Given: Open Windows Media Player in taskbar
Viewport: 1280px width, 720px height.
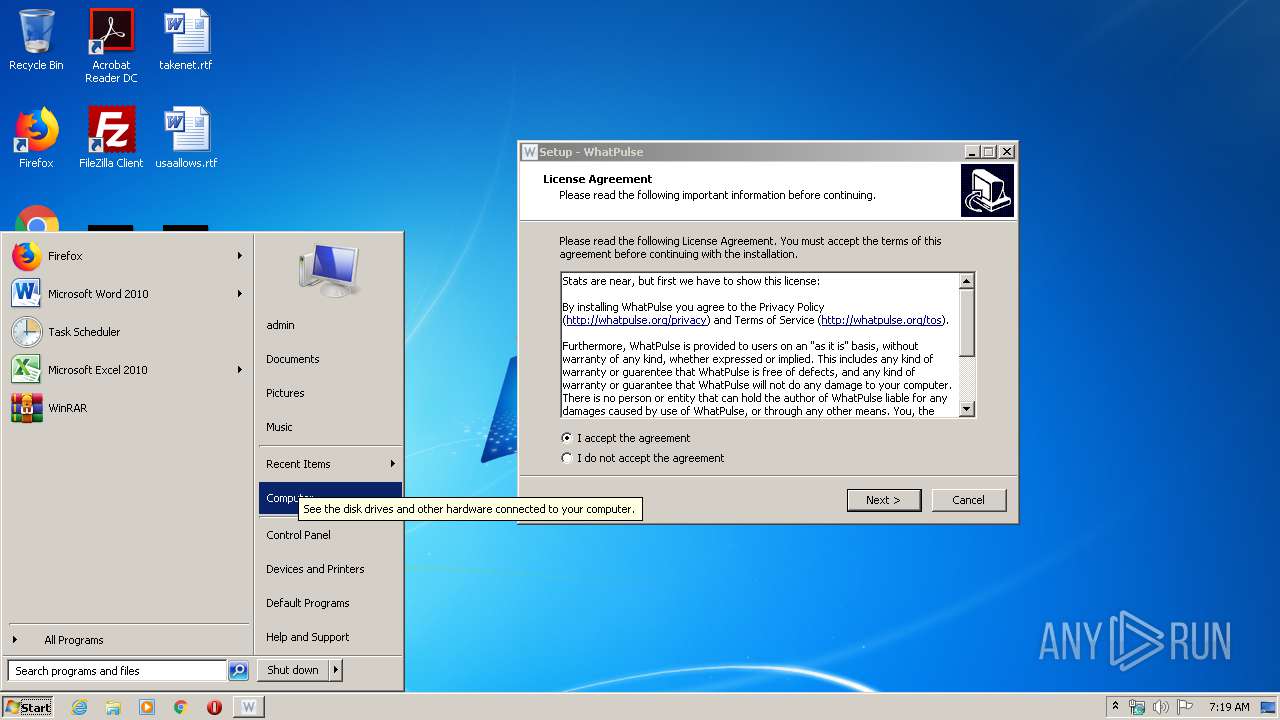Looking at the screenshot, I should tap(147, 707).
